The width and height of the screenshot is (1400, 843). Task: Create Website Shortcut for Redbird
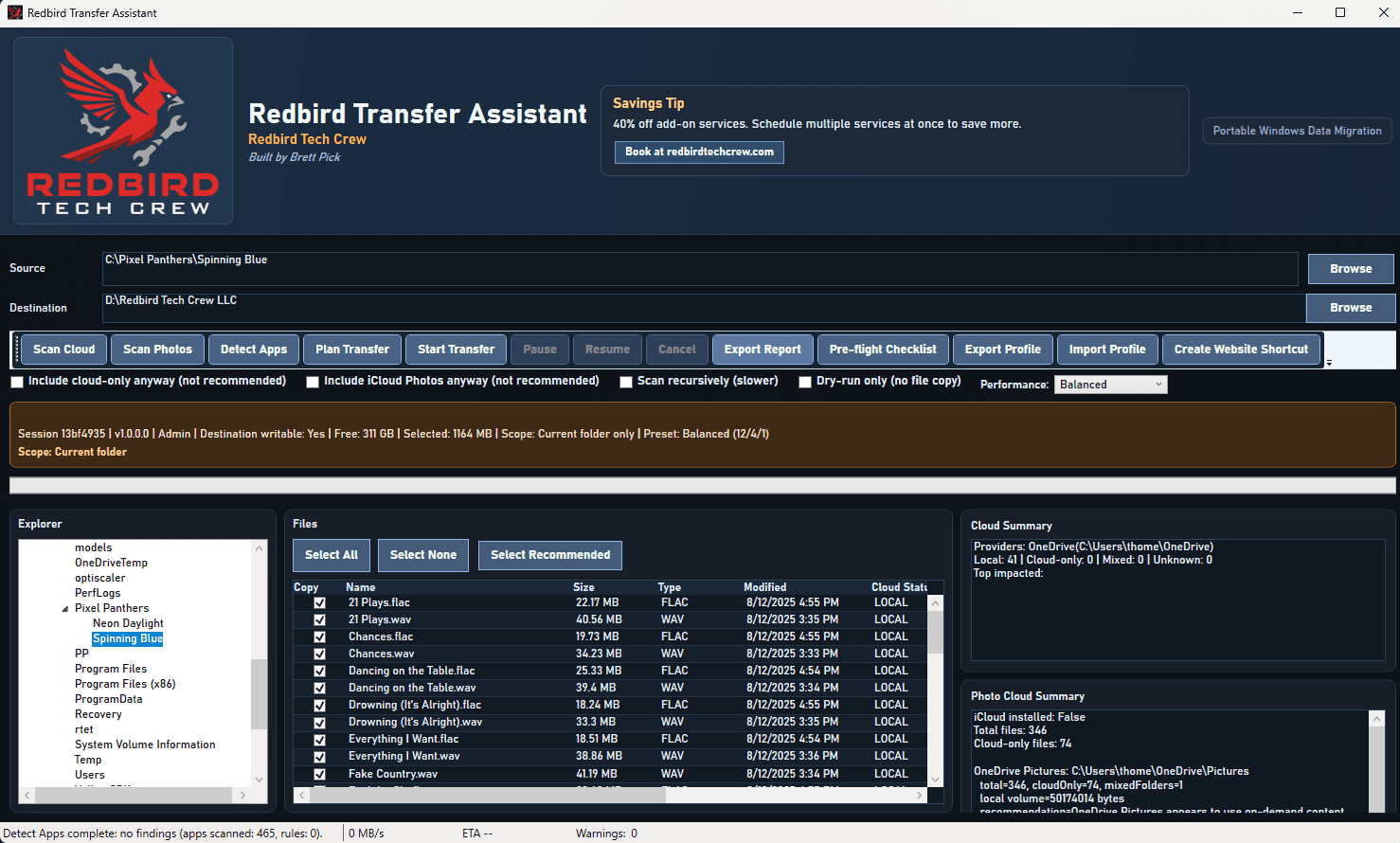(x=1241, y=349)
